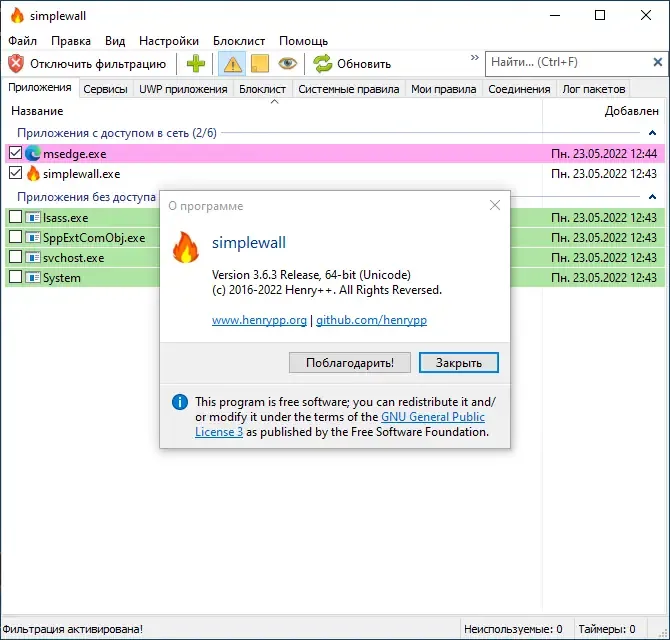Click the large flame logo in About dialog
Screen dimensions: 670x640
185,247
